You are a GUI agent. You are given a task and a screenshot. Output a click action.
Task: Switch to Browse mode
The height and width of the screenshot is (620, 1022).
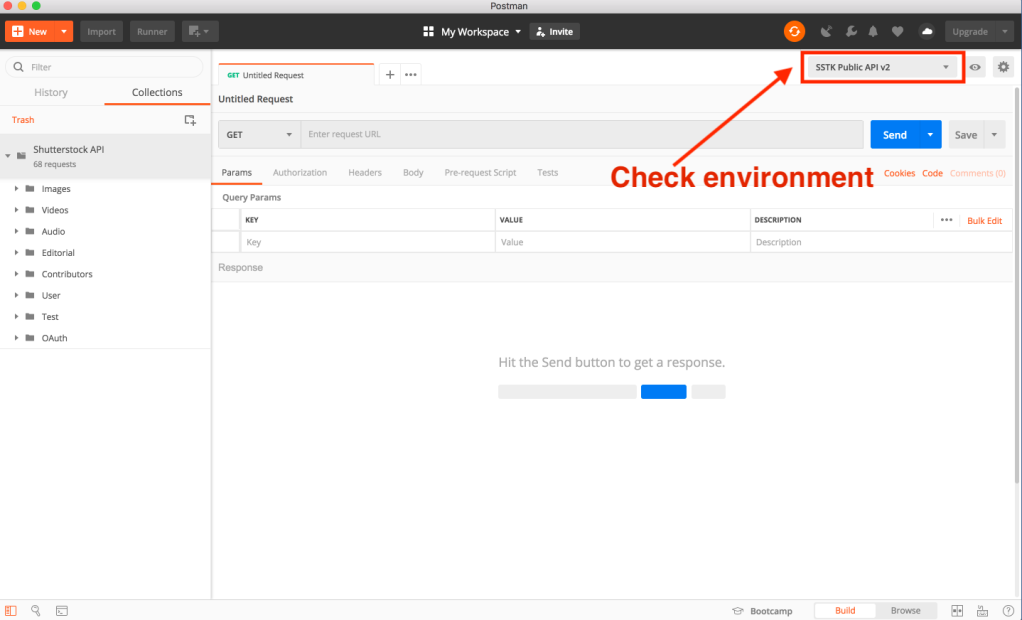pos(905,610)
